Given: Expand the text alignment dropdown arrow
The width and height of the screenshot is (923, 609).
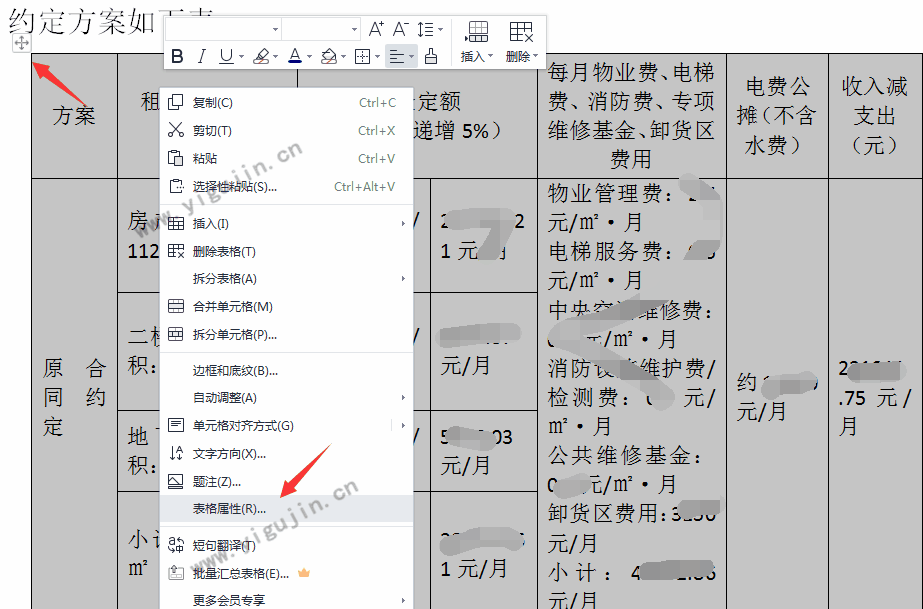Looking at the screenshot, I should point(411,56).
